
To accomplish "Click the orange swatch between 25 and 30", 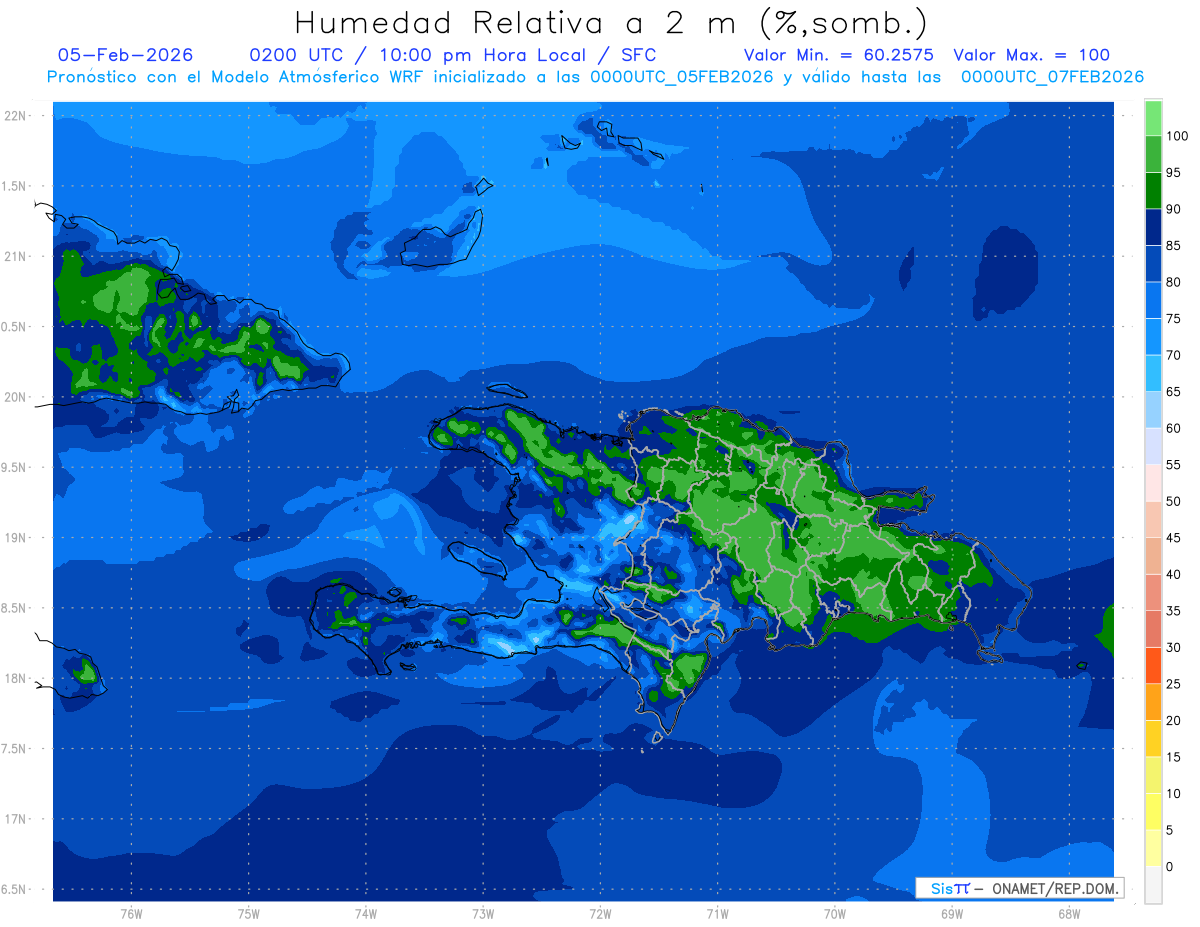I will 1153,665.
